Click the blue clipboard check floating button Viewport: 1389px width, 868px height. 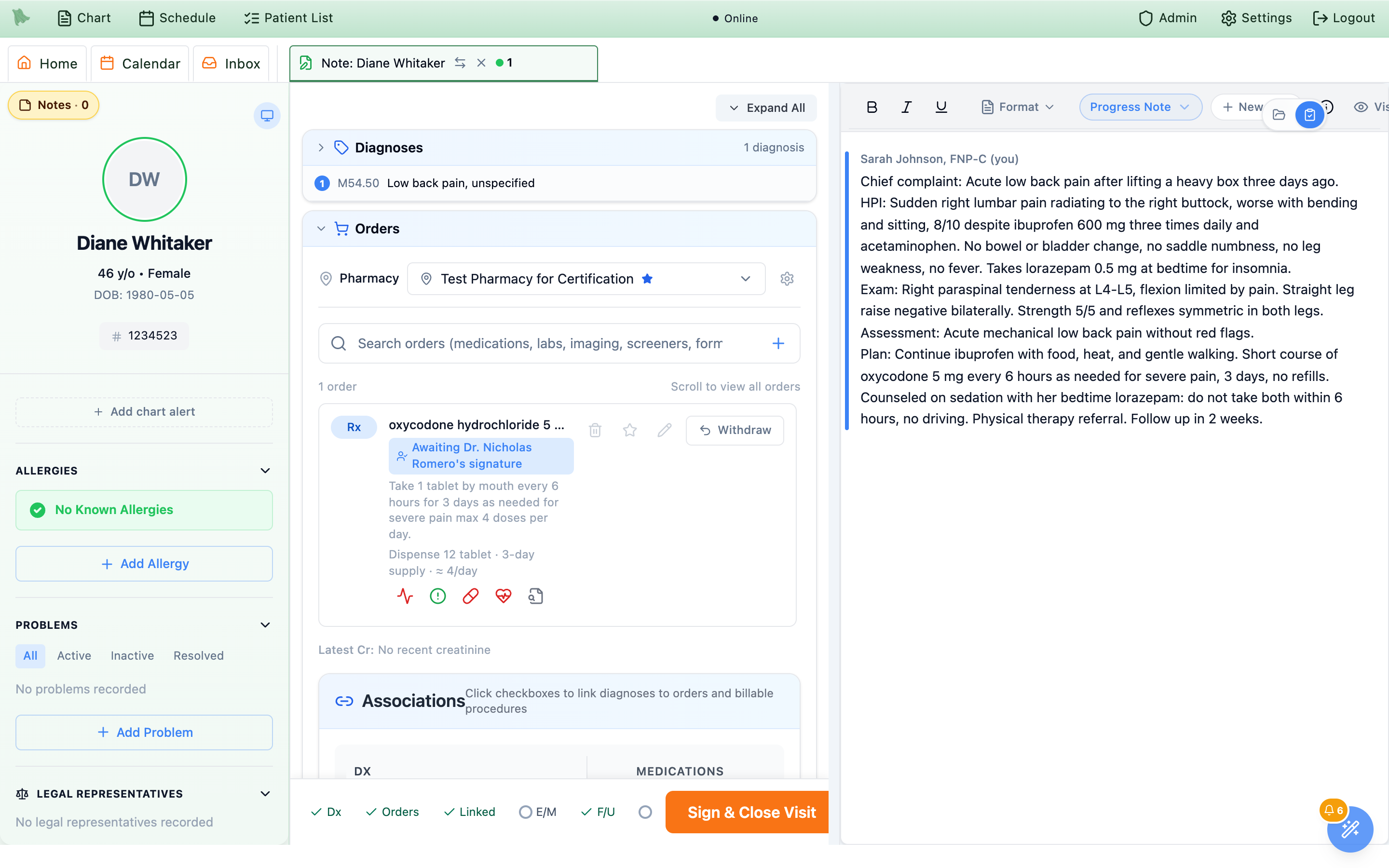pyautogui.click(x=1309, y=115)
